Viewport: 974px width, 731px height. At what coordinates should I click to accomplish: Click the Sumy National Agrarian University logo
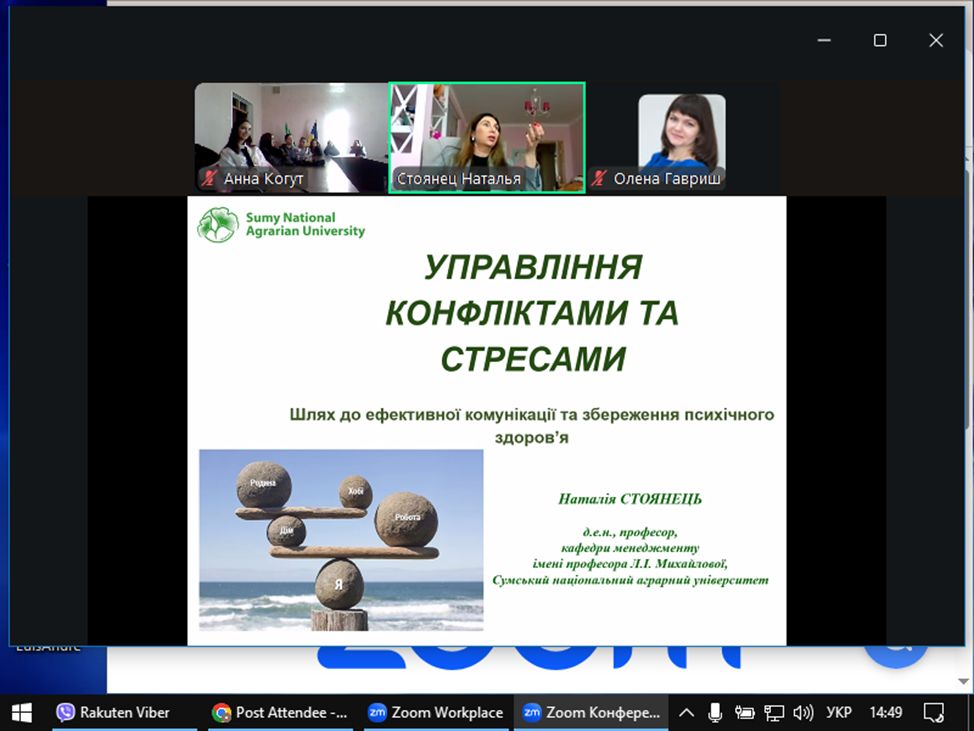pos(281,225)
